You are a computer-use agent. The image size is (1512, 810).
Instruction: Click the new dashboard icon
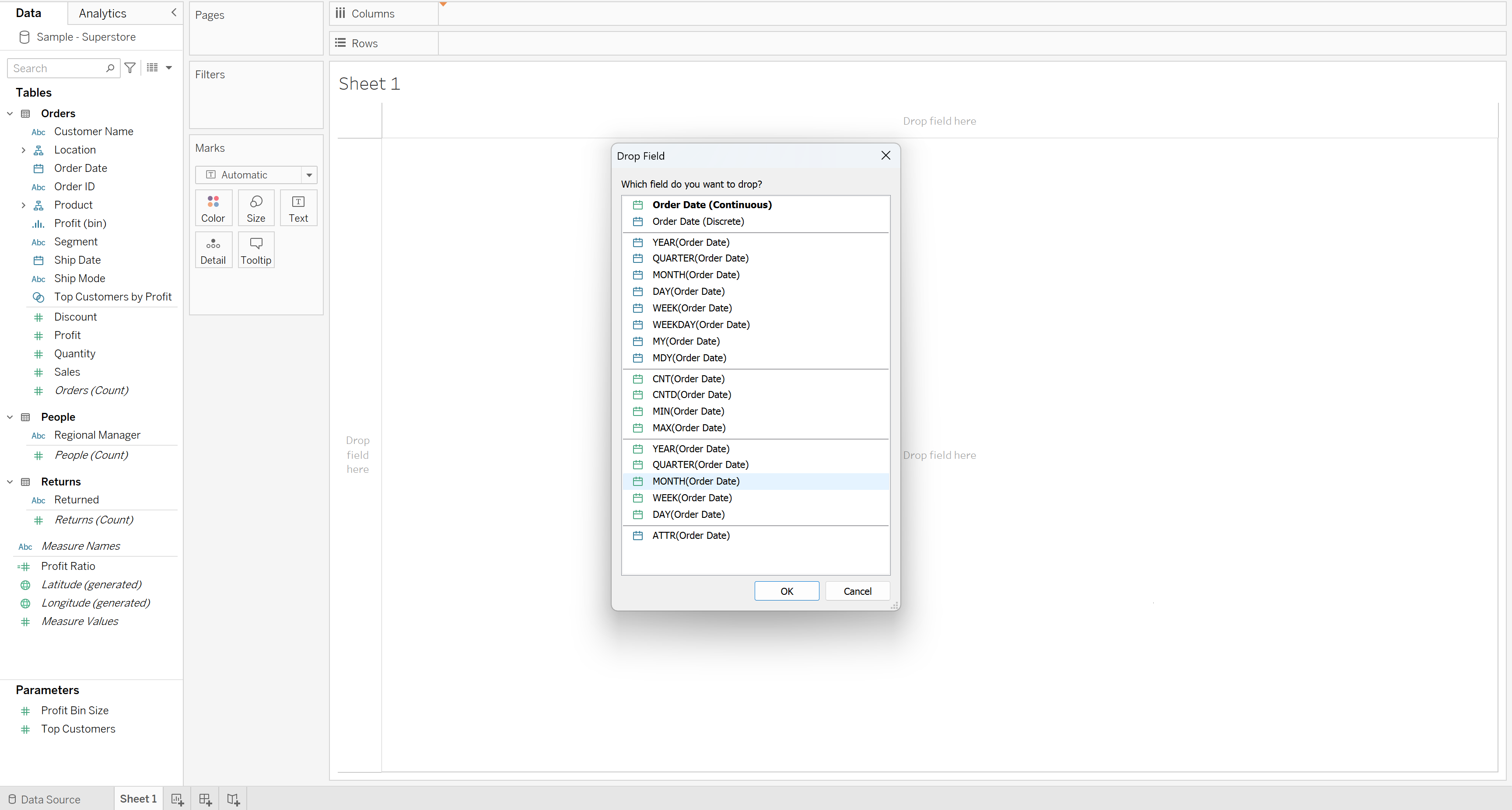[205, 799]
